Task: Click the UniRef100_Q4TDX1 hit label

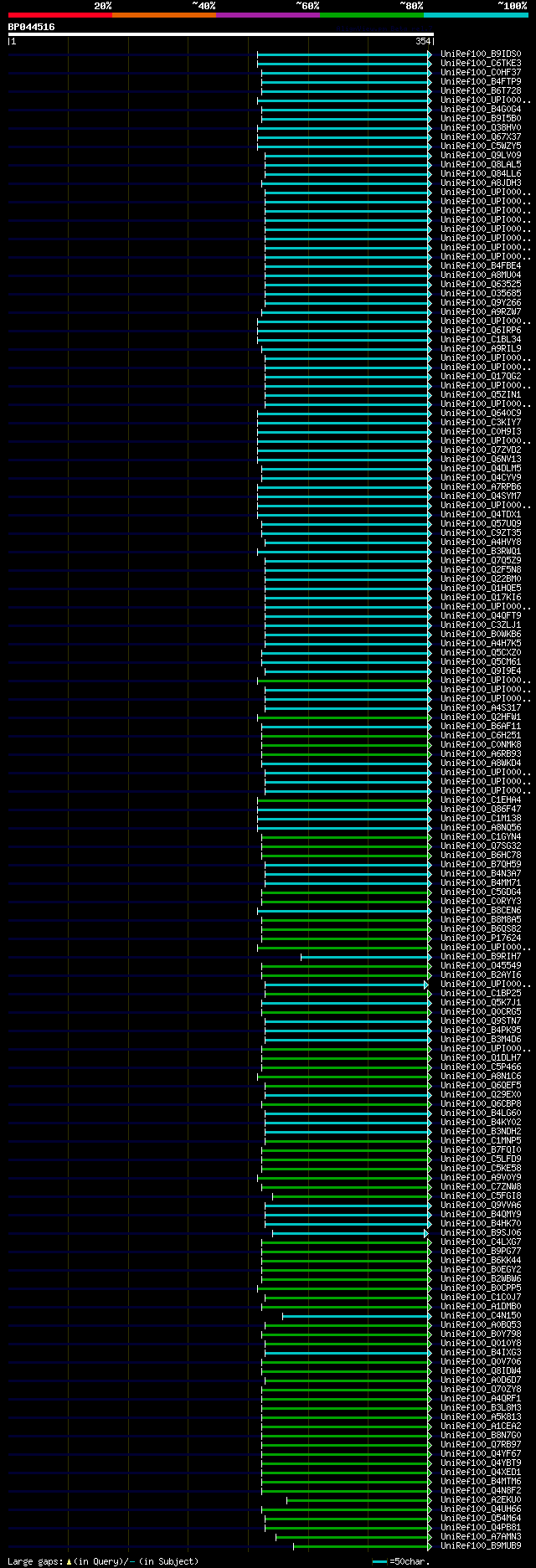Action: click(481, 515)
